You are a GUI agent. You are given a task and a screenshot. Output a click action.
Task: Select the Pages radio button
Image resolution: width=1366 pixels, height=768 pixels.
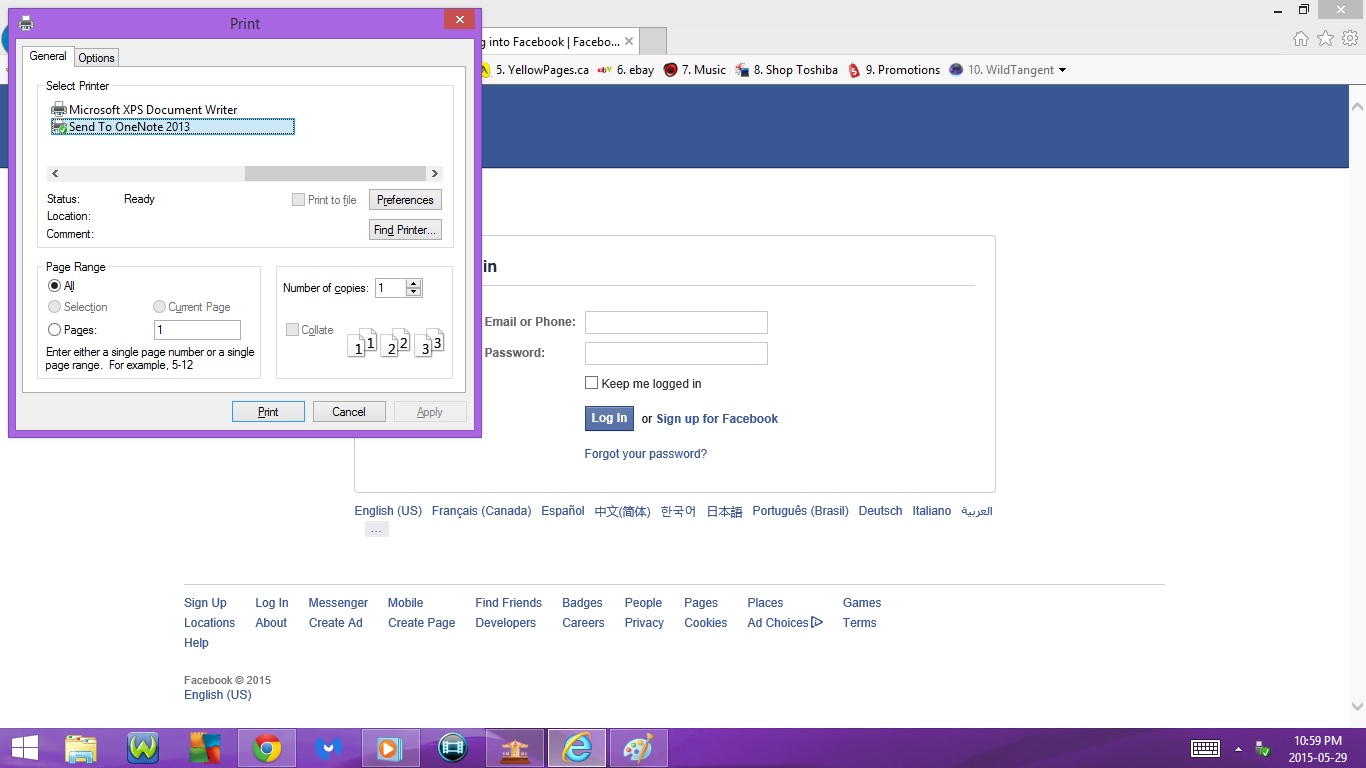55,330
